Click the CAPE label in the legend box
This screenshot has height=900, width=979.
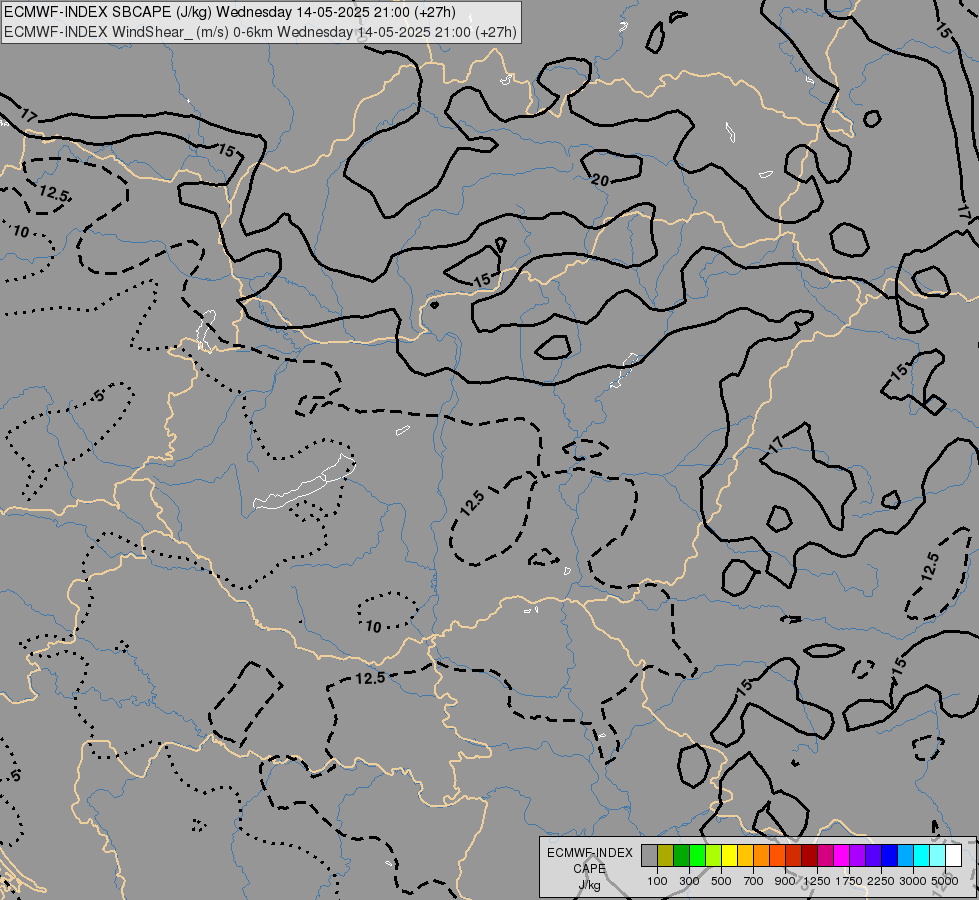point(589,869)
